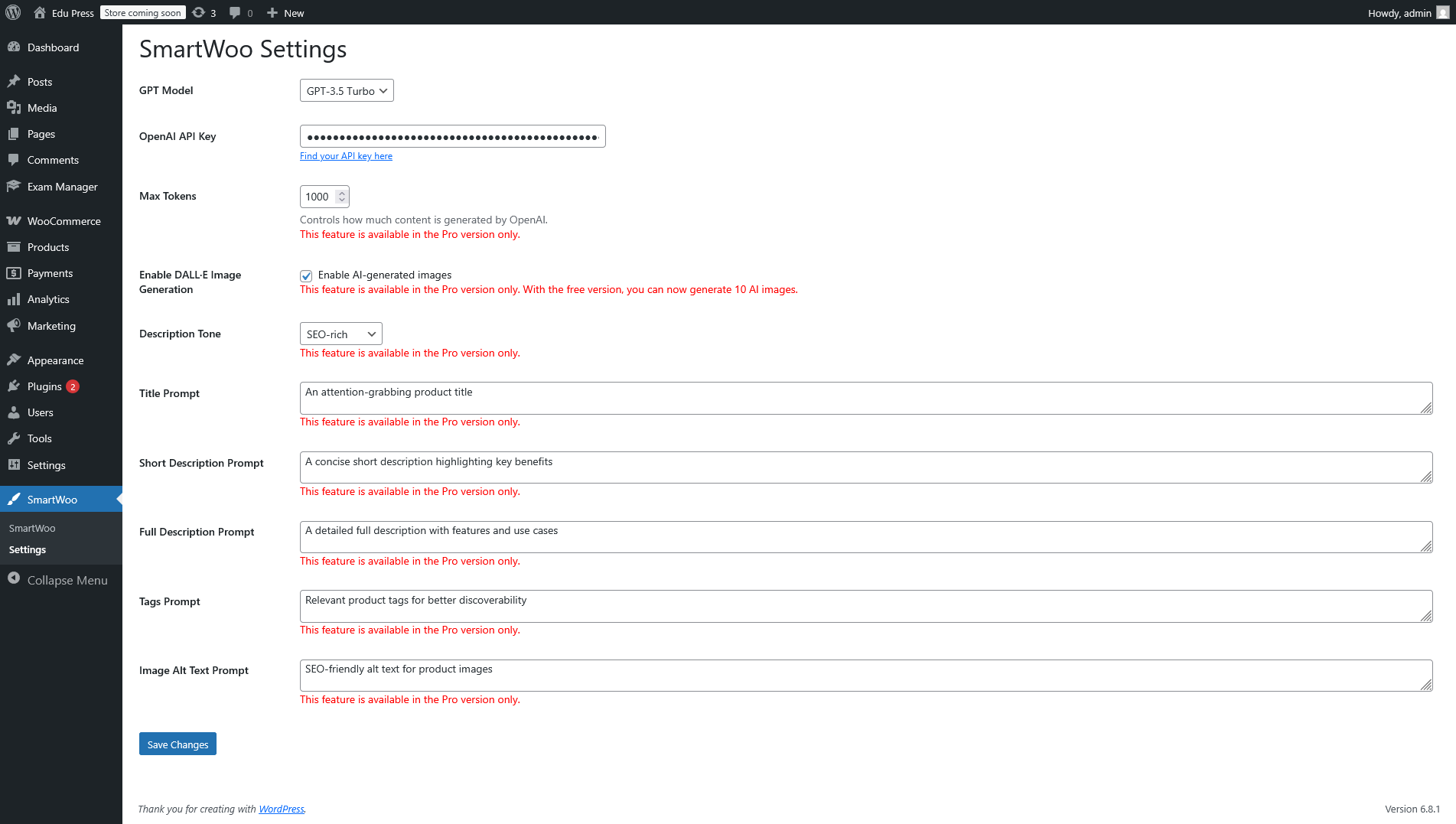
Task: Click the Short Description Prompt textarea
Action: pos(866,467)
